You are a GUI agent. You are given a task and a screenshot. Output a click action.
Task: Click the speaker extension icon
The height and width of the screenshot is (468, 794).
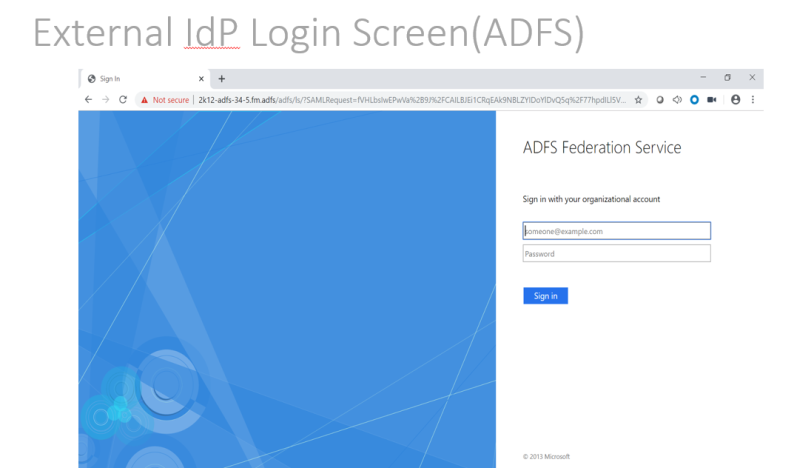coord(677,100)
